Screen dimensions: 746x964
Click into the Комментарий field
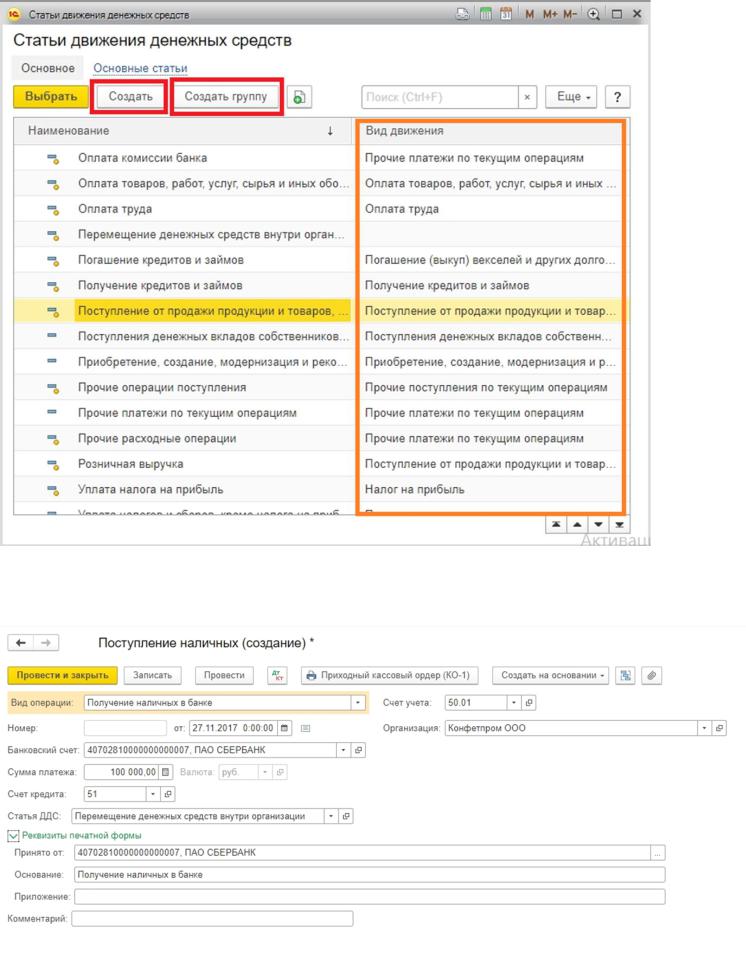[x=212, y=919]
